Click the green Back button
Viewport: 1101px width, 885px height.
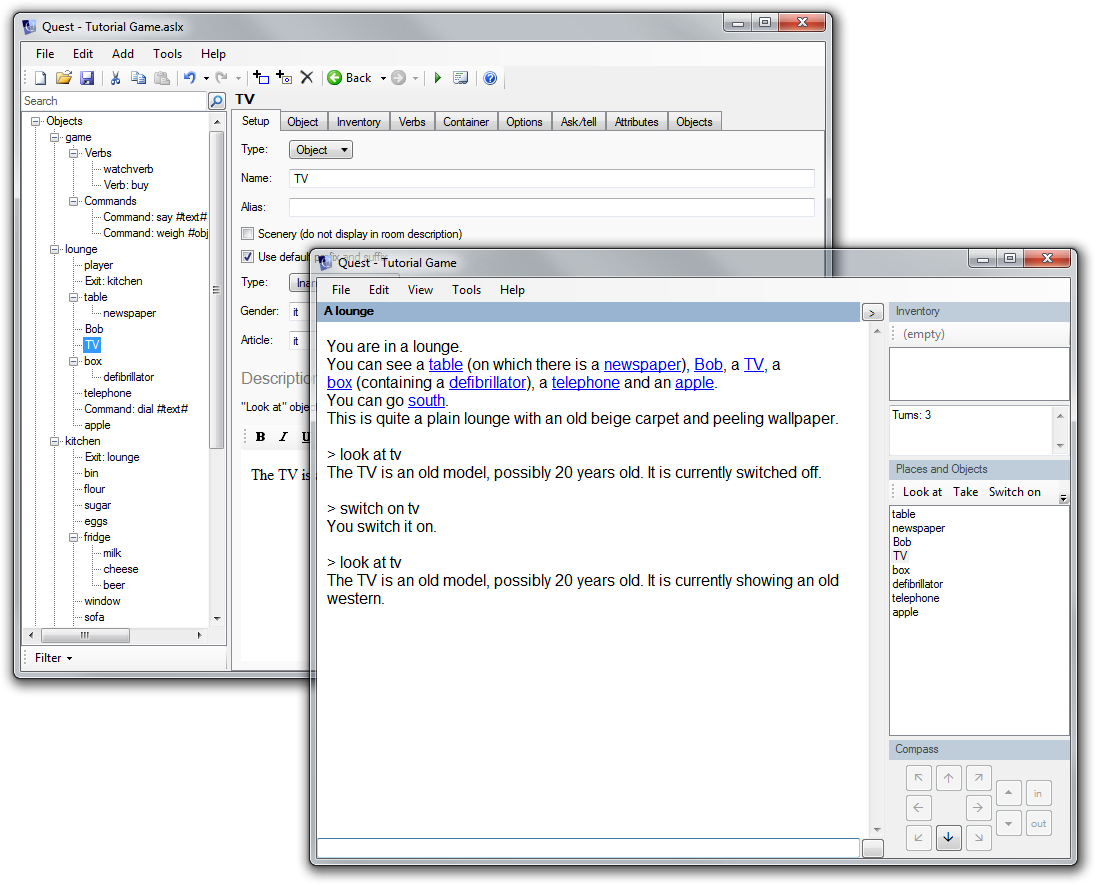pos(349,78)
